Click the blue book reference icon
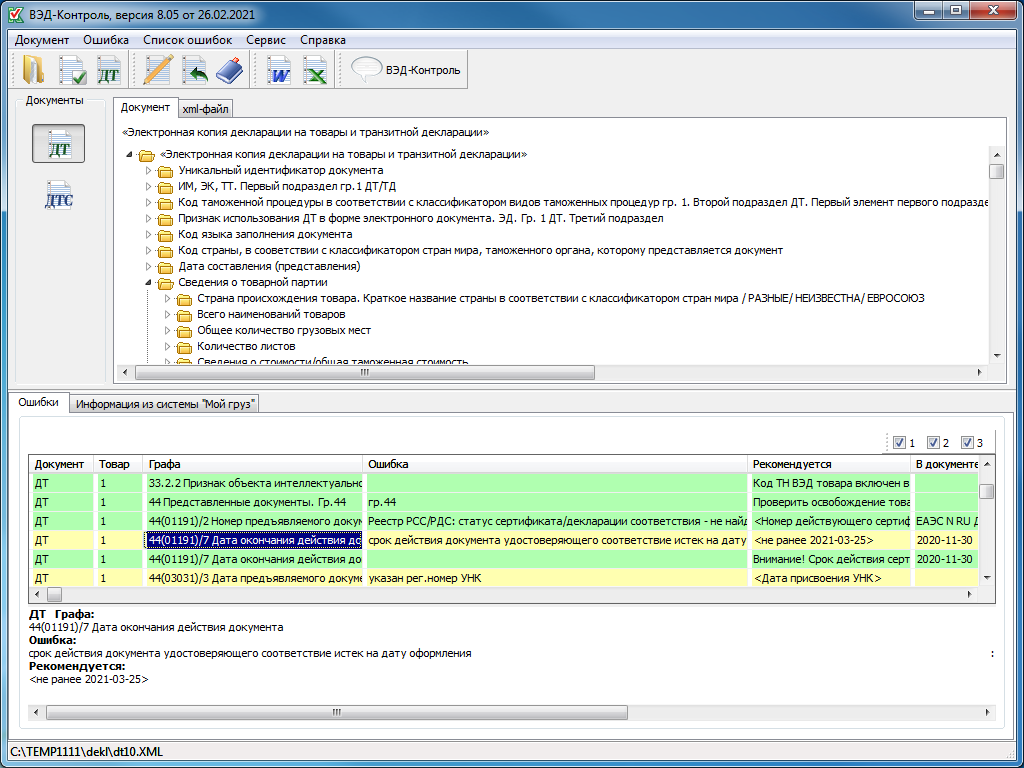This screenshot has height=768, width=1024. click(230, 70)
